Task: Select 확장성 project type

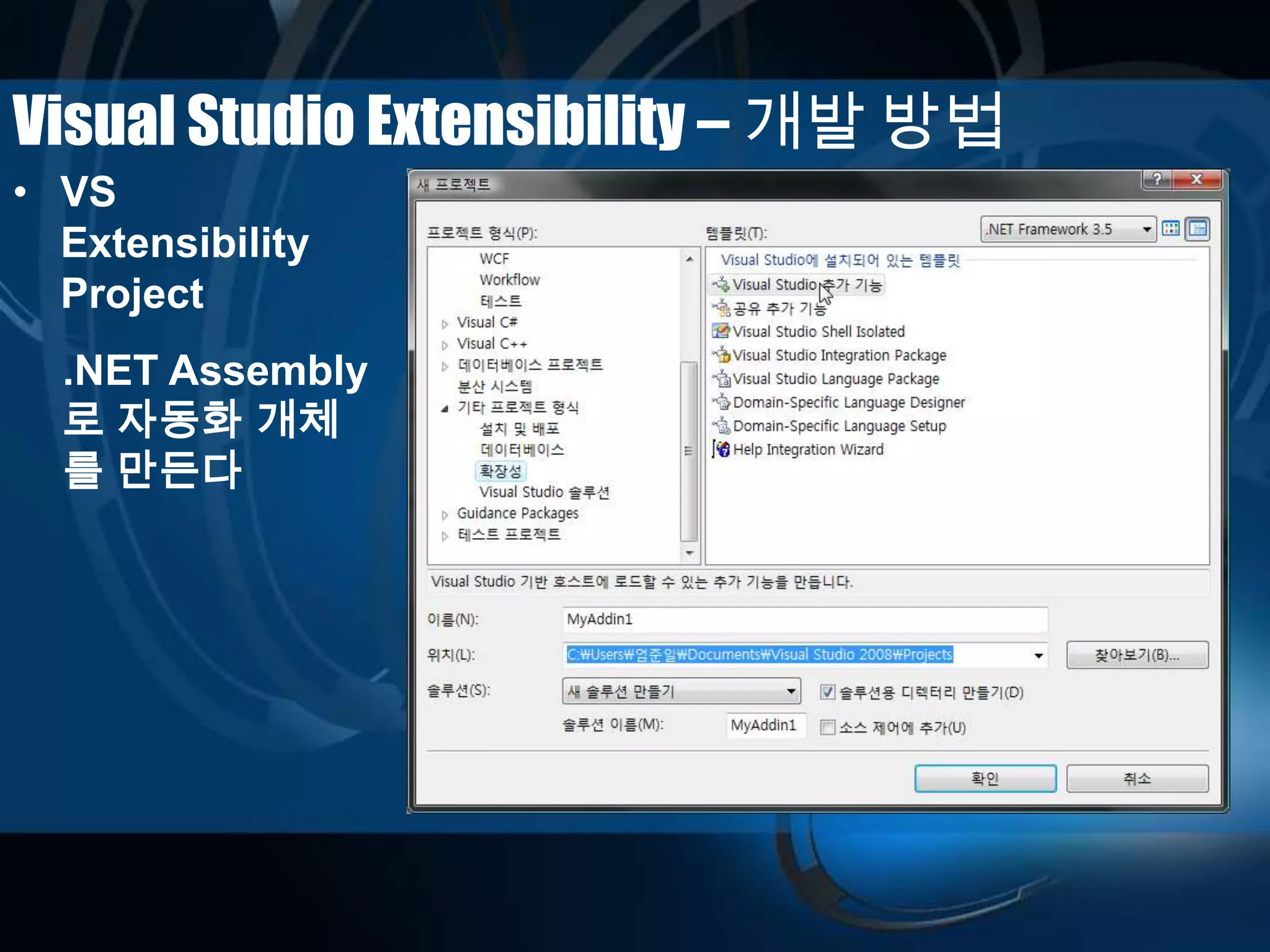Action: (500, 471)
